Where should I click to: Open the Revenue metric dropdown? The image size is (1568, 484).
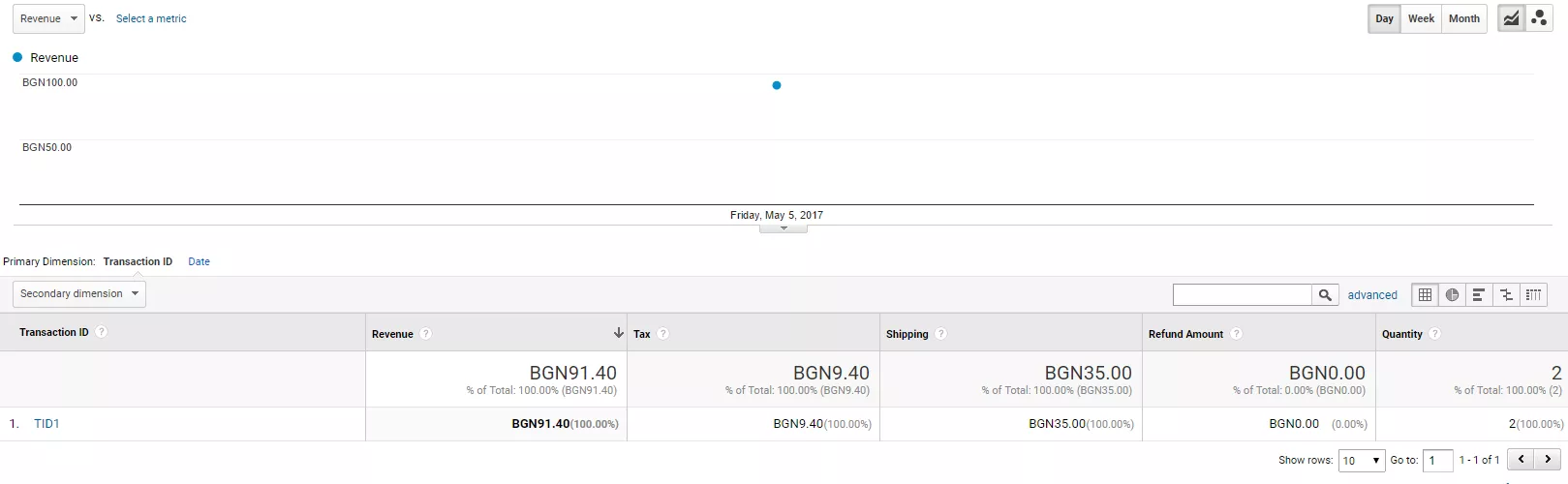tap(48, 18)
